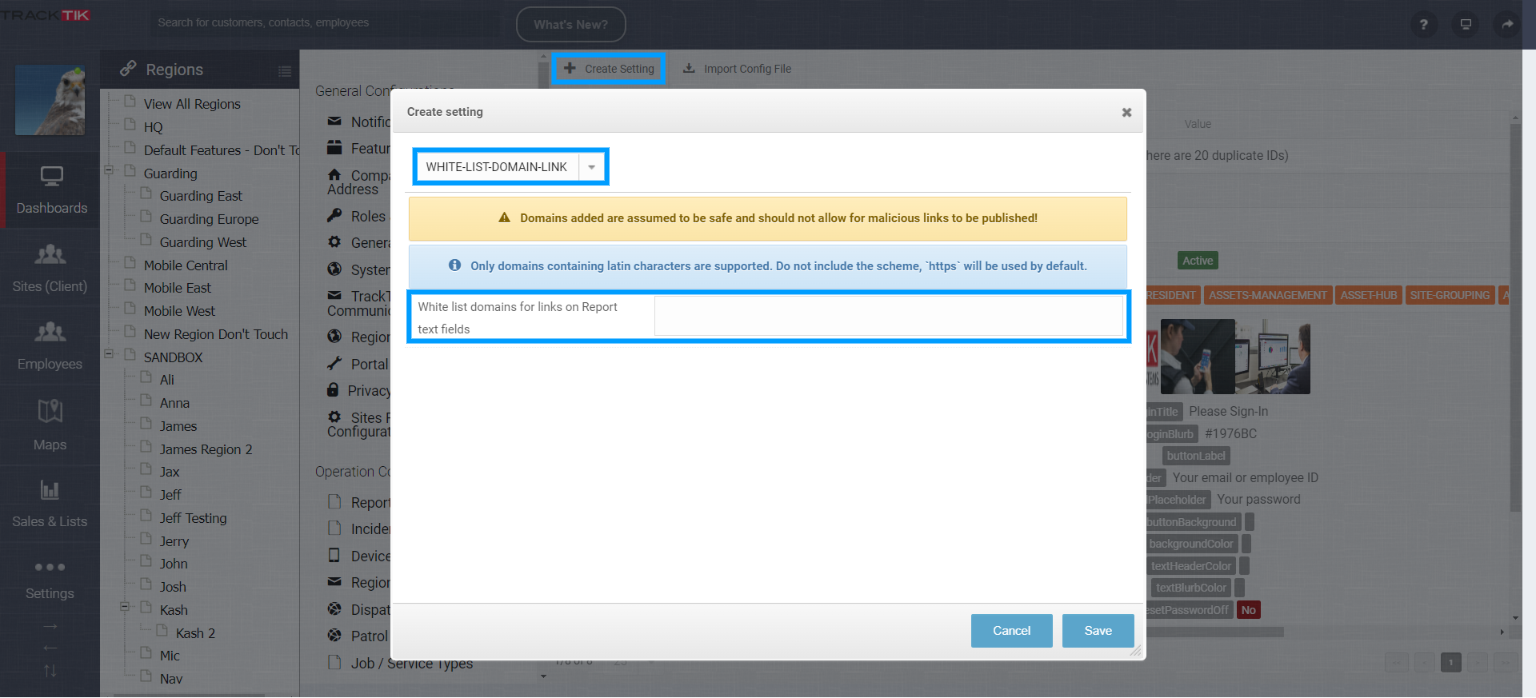This screenshot has height=698, width=1536.
Task: Select Mobile Central region
Action: click(x=186, y=265)
